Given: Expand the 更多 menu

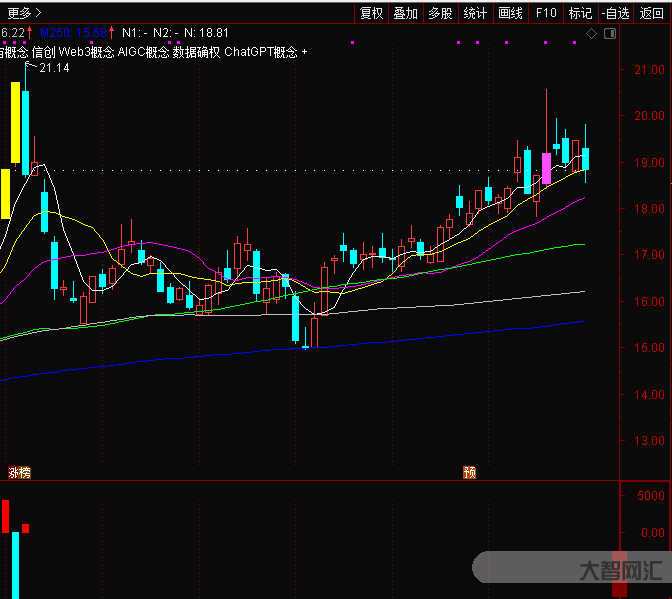Looking at the screenshot, I should (23, 13).
